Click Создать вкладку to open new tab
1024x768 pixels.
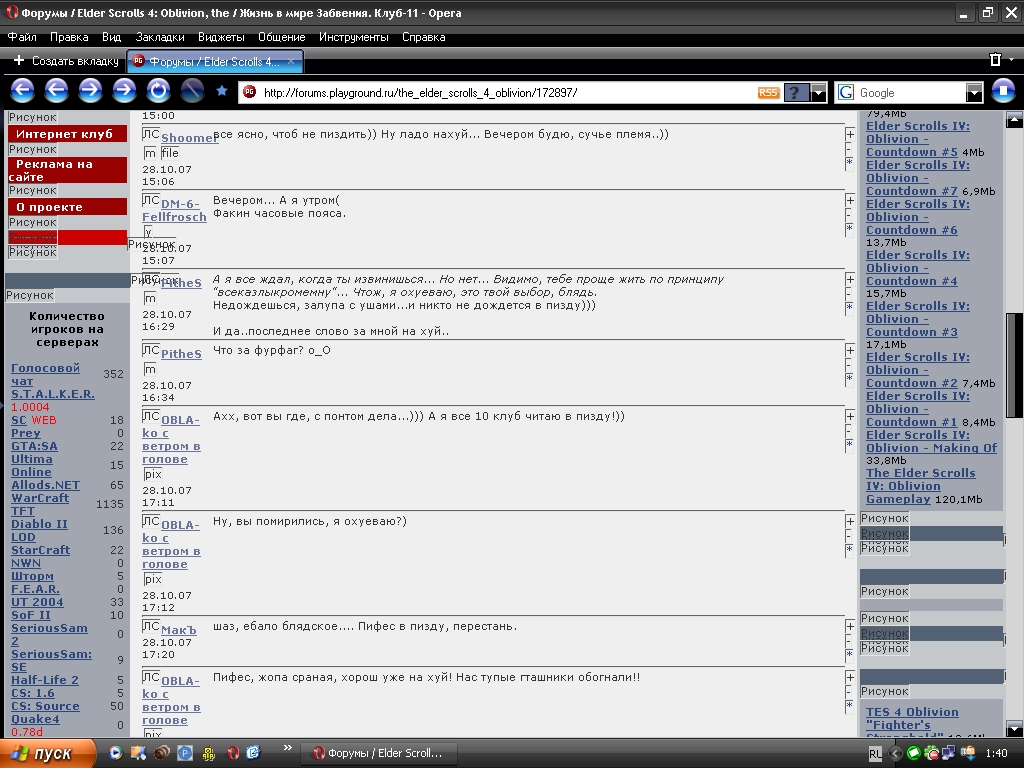66,61
